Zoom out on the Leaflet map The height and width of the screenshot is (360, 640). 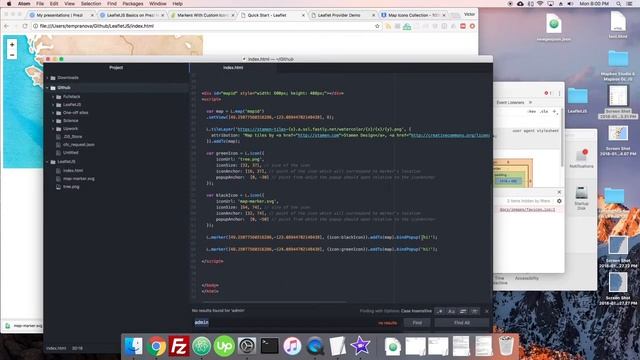tap(12, 55)
